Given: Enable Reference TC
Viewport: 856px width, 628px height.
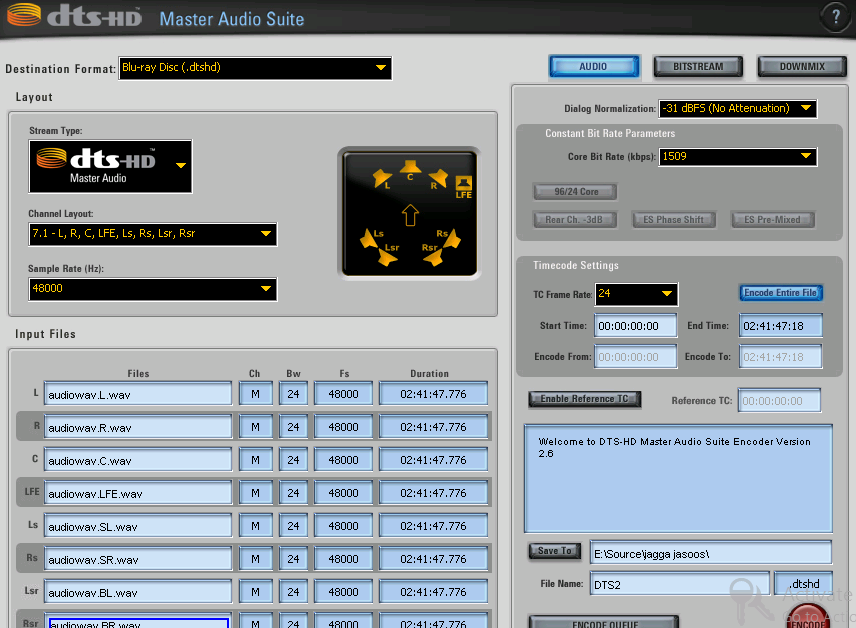Looking at the screenshot, I should (x=584, y=399).
